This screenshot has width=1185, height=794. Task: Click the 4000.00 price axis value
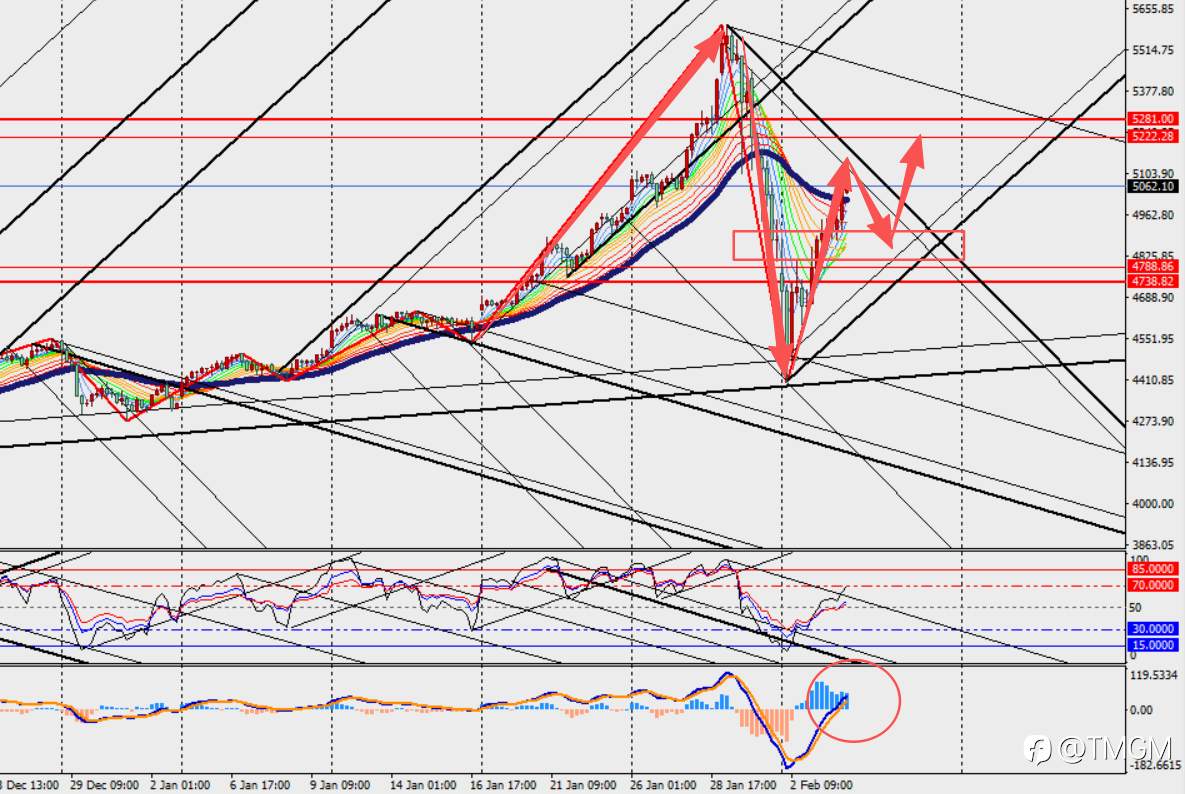point(1153,504)
